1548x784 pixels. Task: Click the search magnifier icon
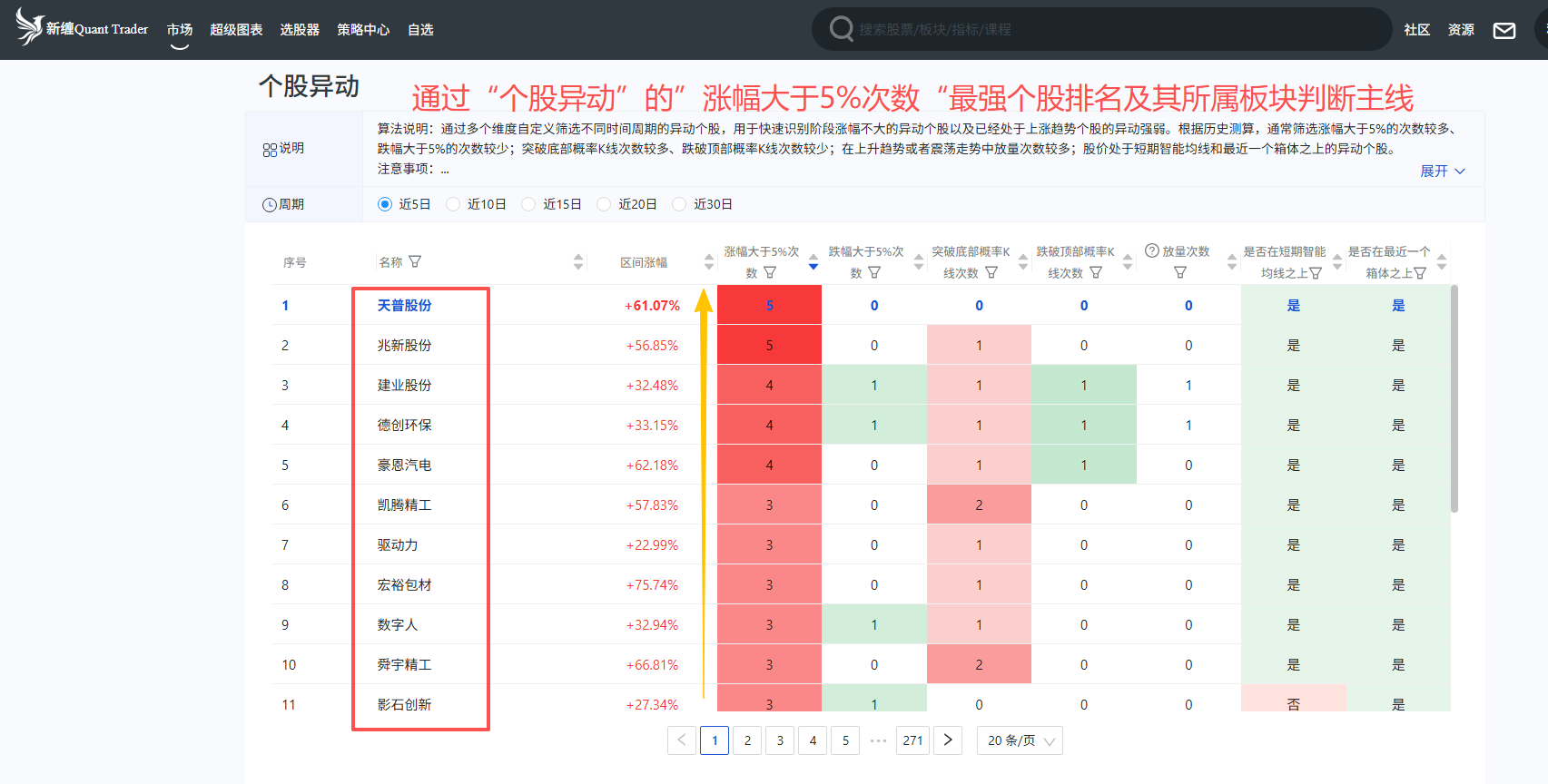[x=841, y=30]
